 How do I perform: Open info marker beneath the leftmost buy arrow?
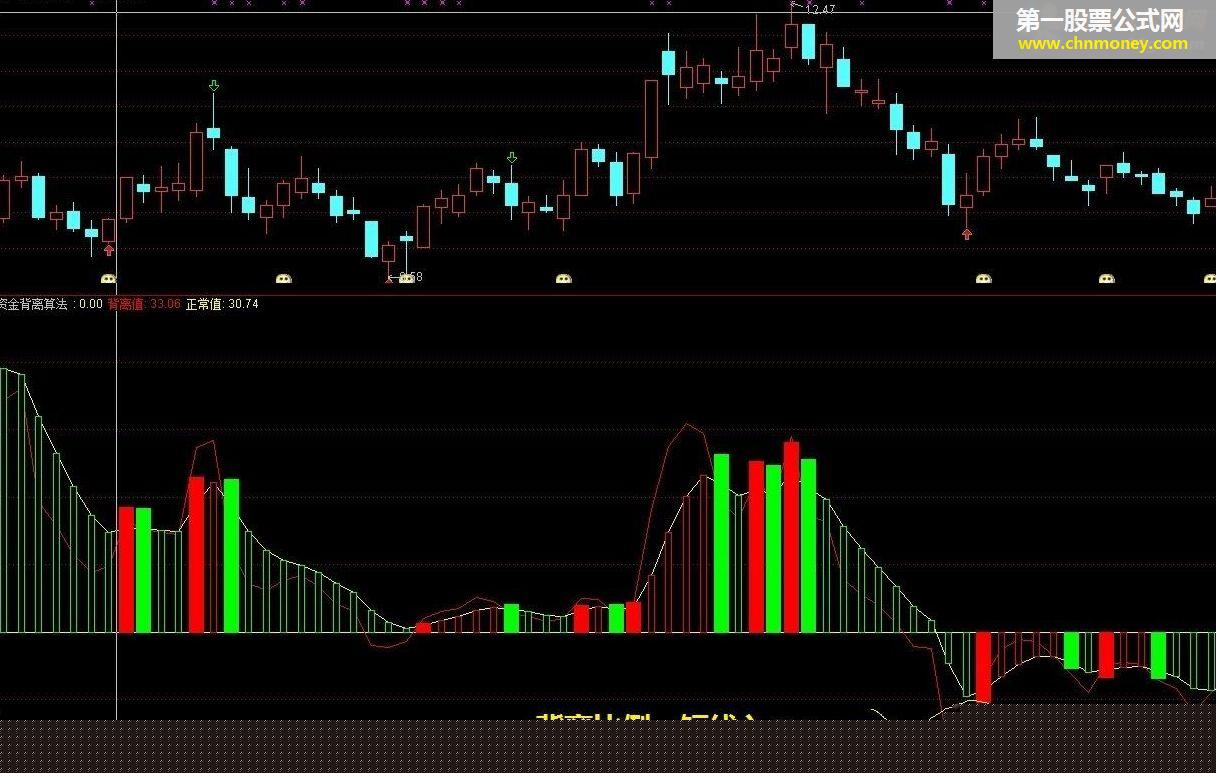click(x=109, y=278)
